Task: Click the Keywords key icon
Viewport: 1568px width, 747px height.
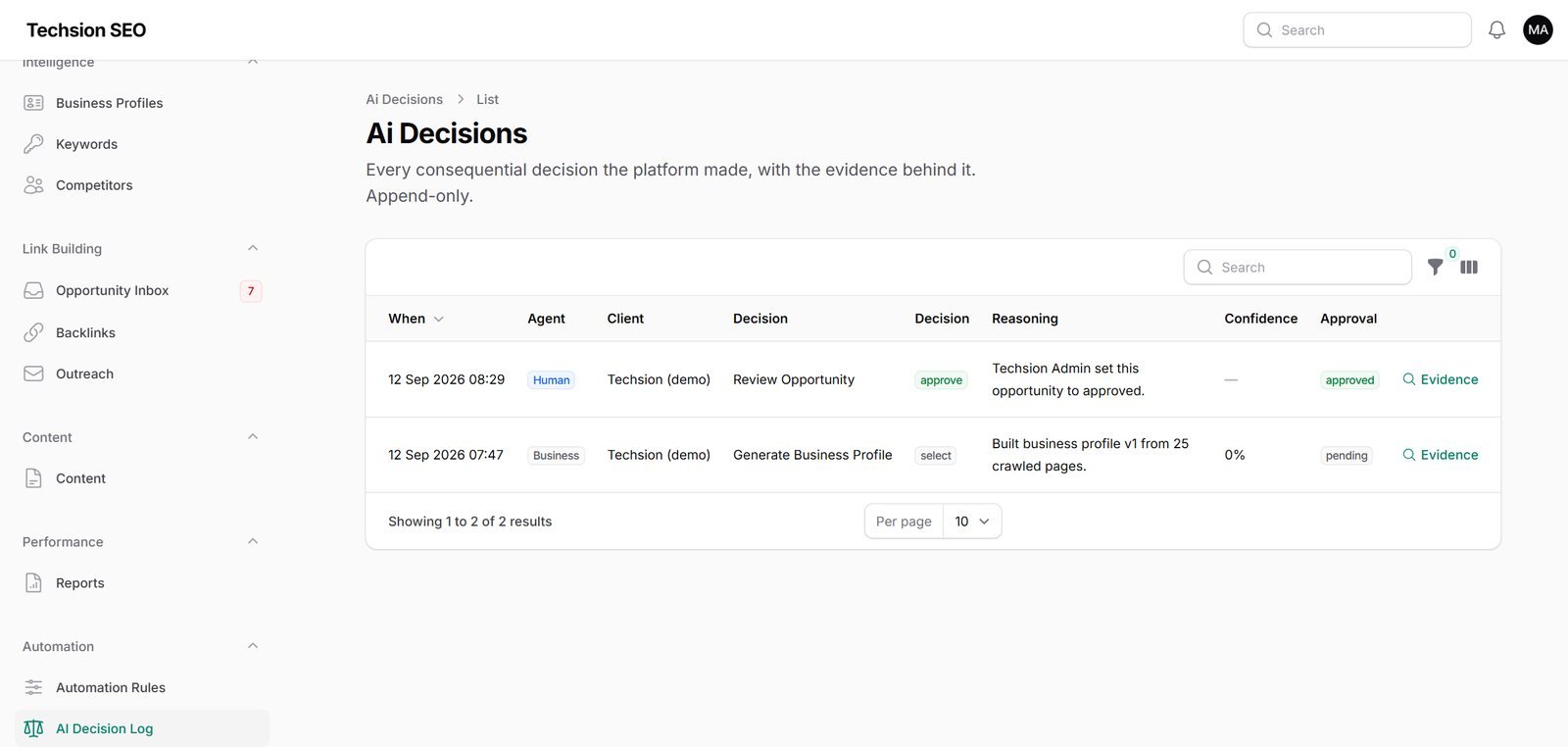Action: pyautogui.click(x=33, y=144)
